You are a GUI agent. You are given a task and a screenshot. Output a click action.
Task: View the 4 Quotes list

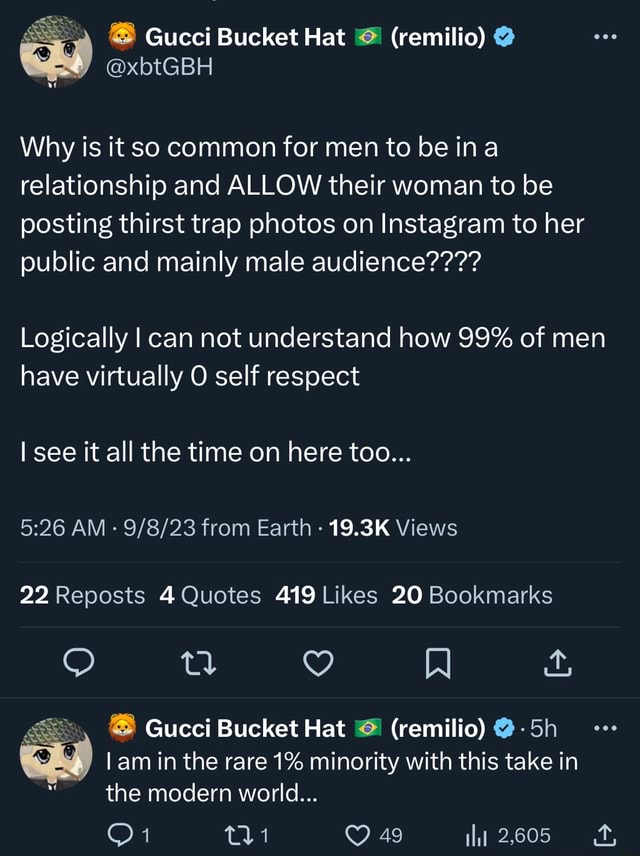click(210, 595)
